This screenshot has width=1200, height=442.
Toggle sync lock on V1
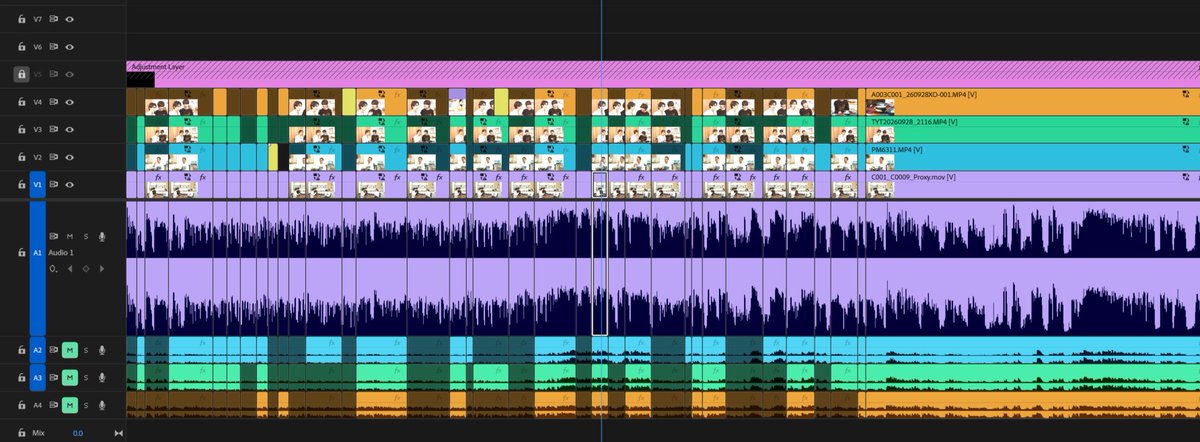(x=54, y=184)
